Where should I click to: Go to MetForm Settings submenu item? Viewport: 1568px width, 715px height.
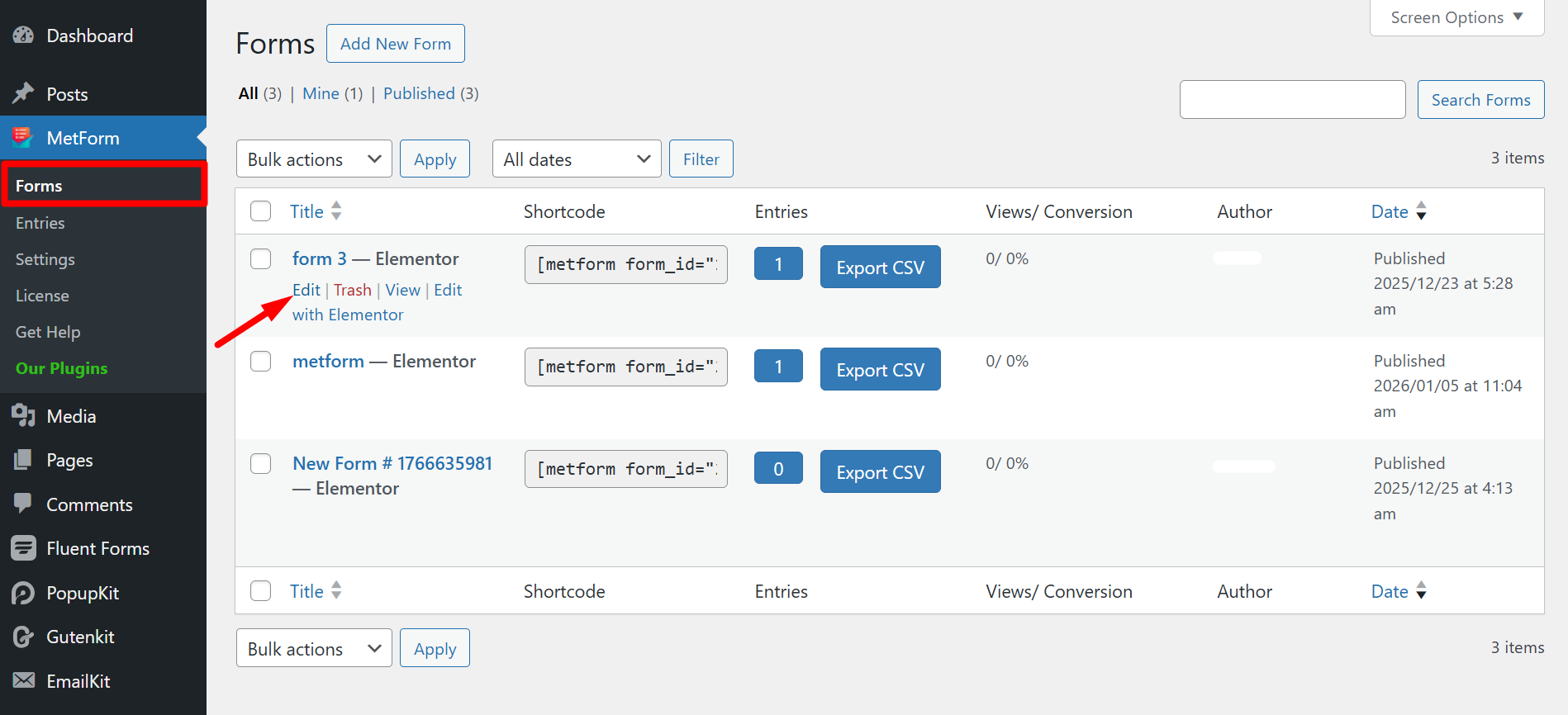click(45, 259)
